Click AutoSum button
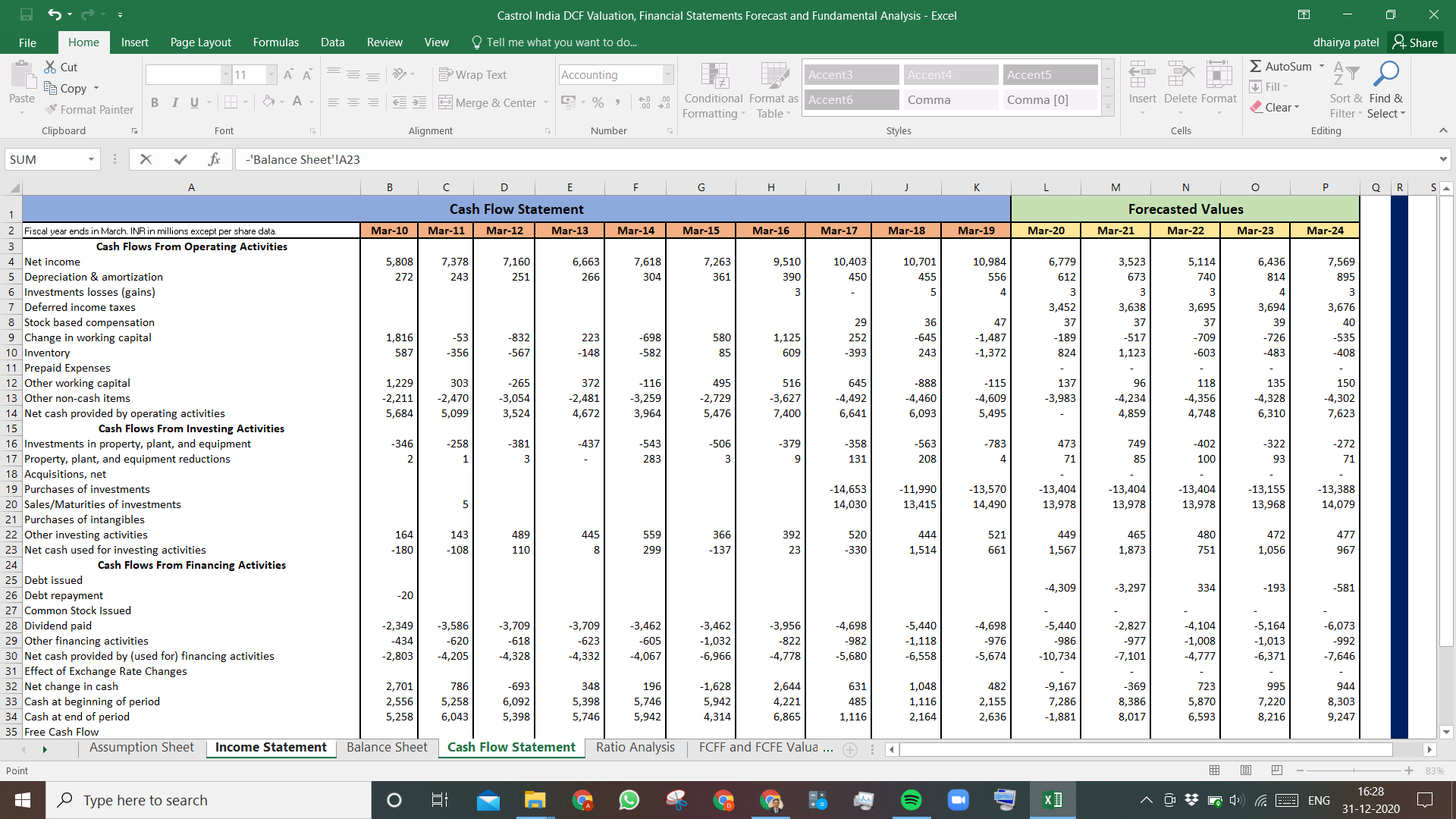The height and width of the screenshot is (819, 1456). (x=1281, y=66)
